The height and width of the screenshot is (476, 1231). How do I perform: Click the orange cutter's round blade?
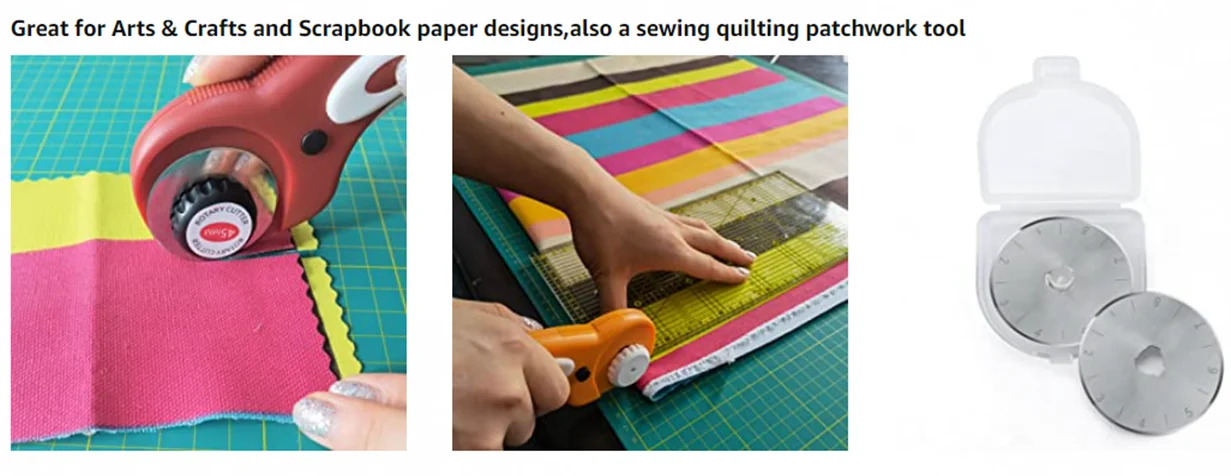tap(630, 365)
